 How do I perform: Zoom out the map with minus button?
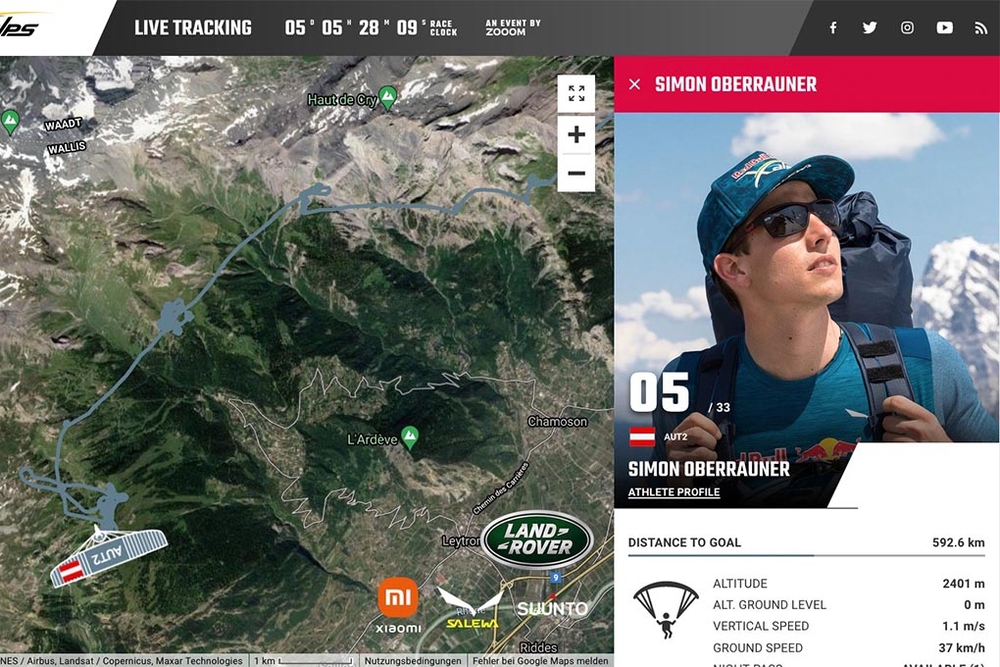576,173
